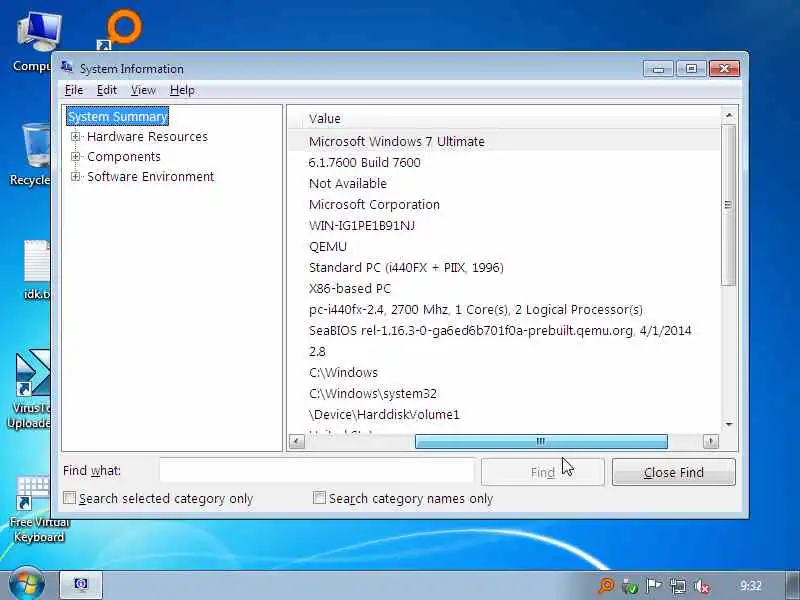The height and width of the screenshot is (600, 800).
Task: Open the network tray icon
Action: click(678, 586)
